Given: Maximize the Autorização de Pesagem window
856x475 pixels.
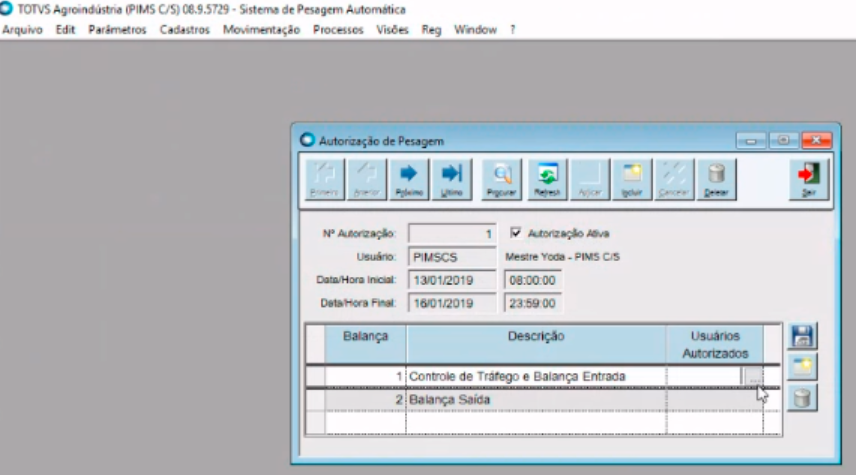Looking at the screenshot, I should coord(783,141).
